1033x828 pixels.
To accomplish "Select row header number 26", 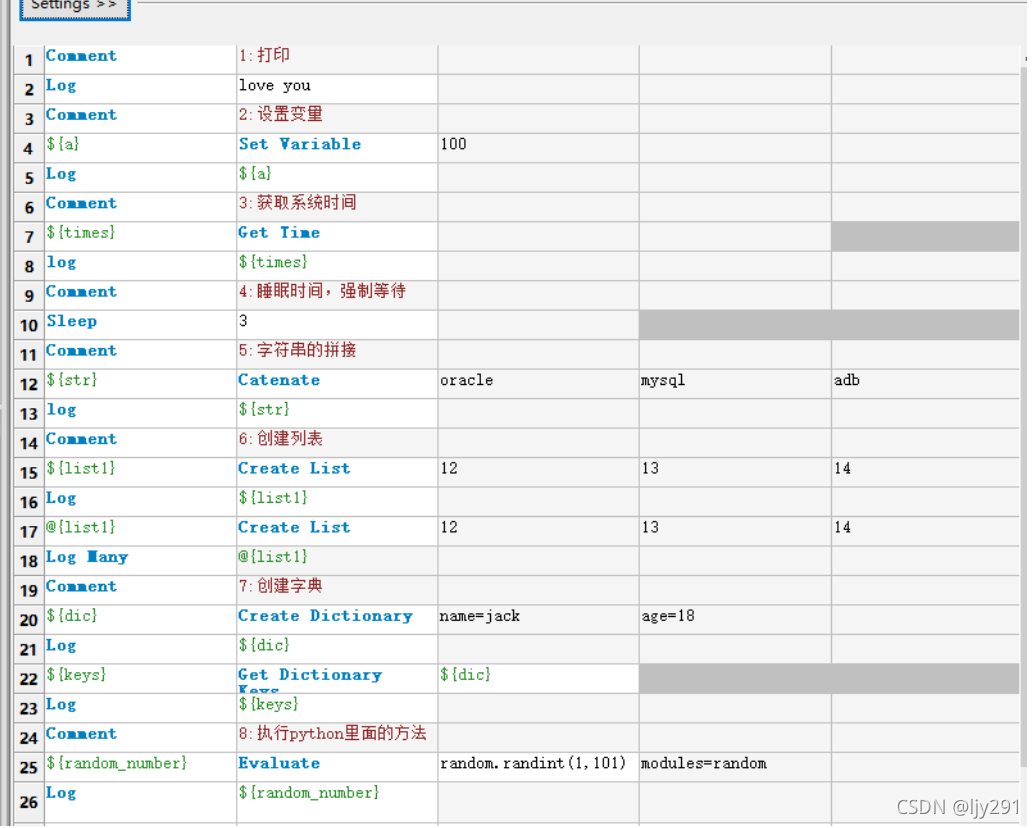I will (x=29, y=802).
